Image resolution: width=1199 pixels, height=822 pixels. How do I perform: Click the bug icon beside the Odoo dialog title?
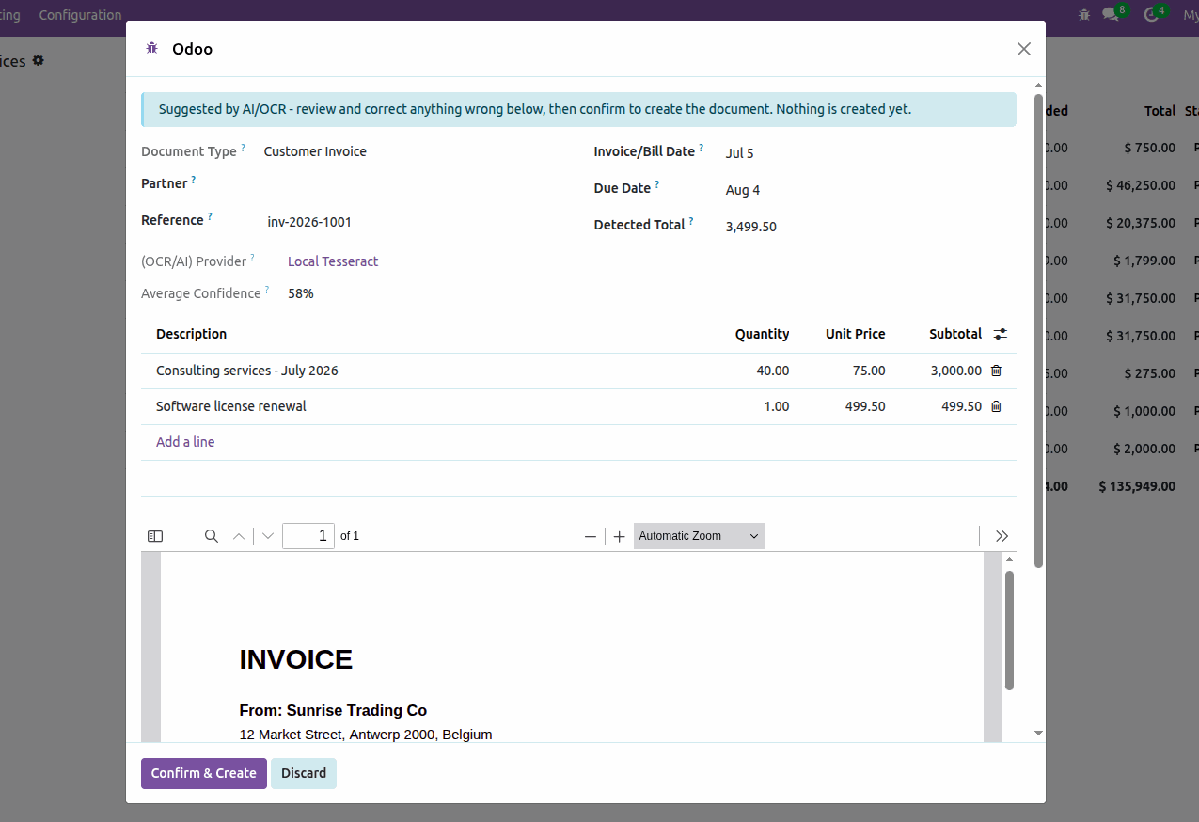[152, 48]
